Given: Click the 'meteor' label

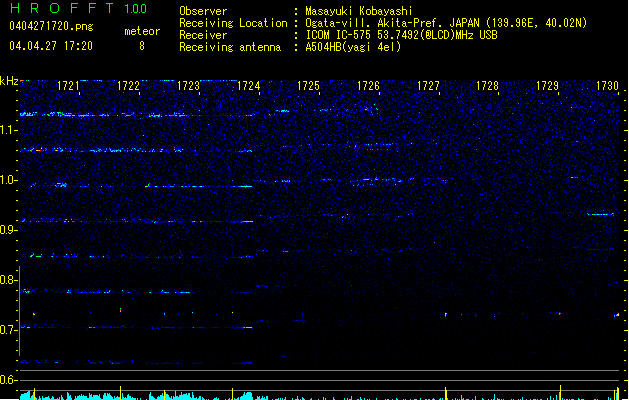Looking at the screenshot, I should point(142,31).
